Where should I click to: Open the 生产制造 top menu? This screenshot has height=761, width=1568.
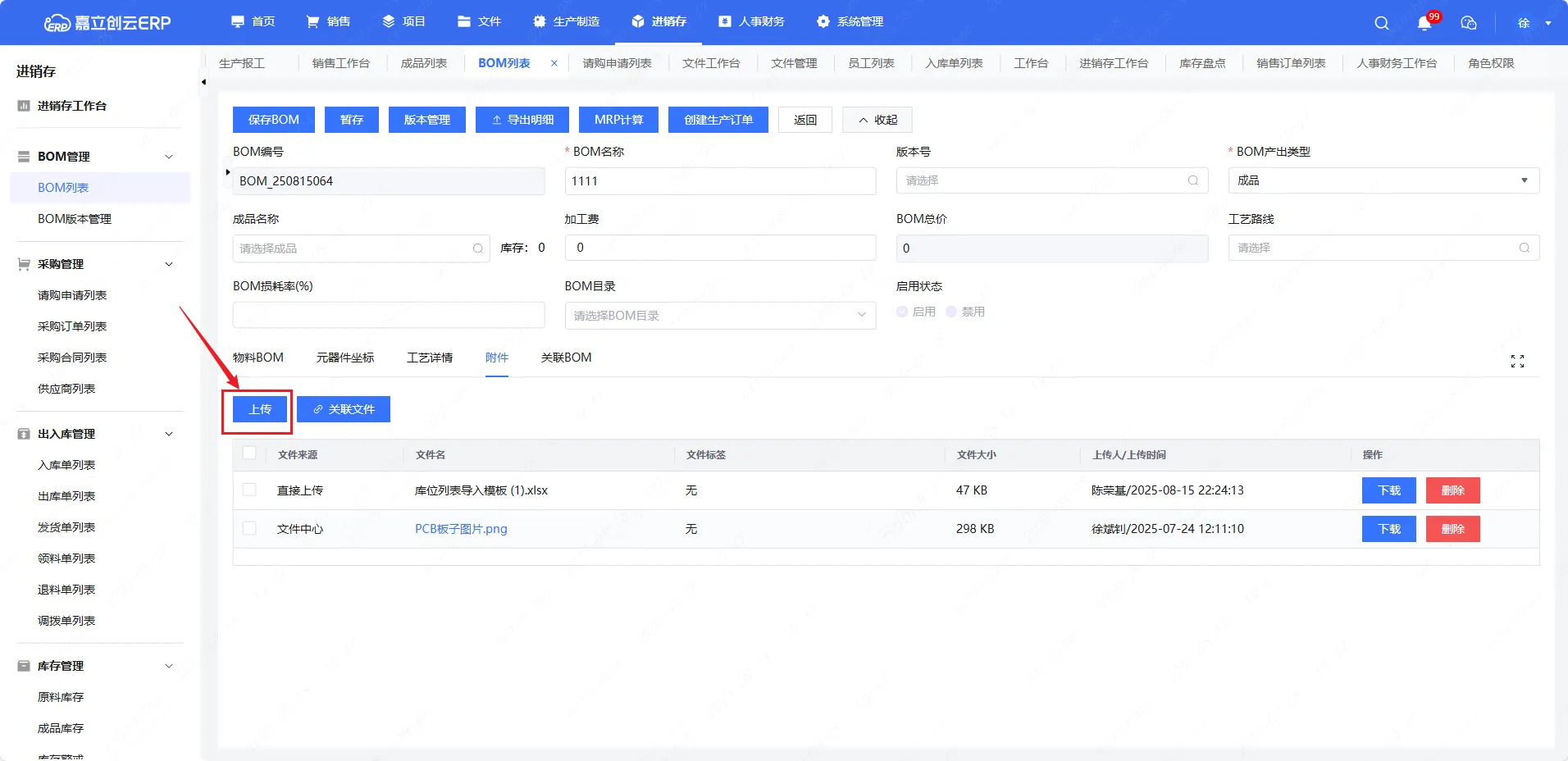point(567,21)
